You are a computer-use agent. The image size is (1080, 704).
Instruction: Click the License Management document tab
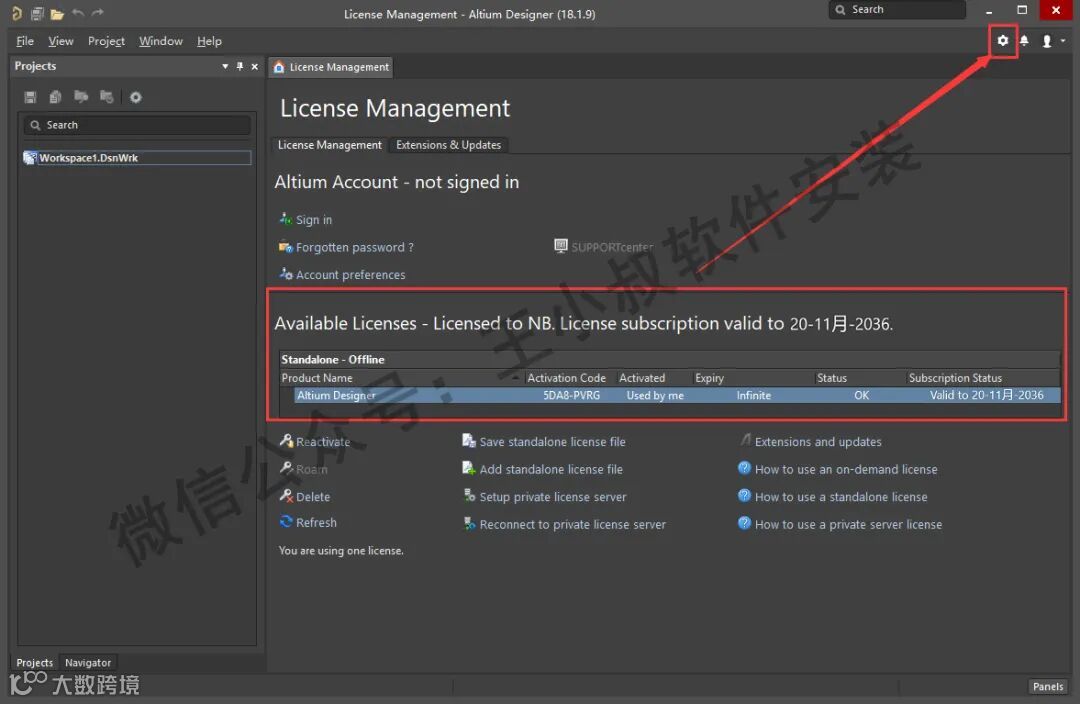tap(331, 67)
